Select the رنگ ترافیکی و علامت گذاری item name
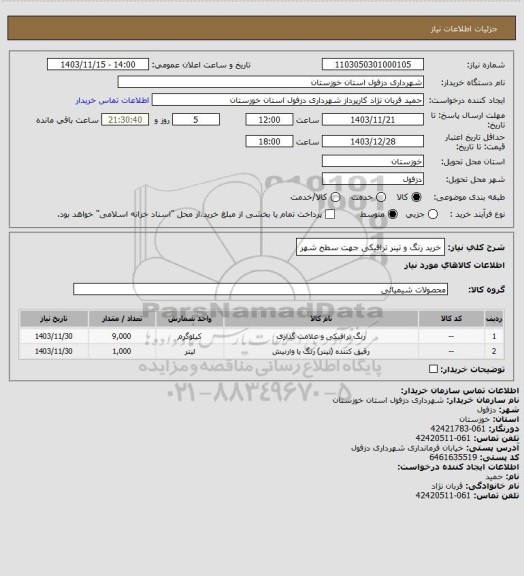The image size is (524, 576). [x=321, y=336]
